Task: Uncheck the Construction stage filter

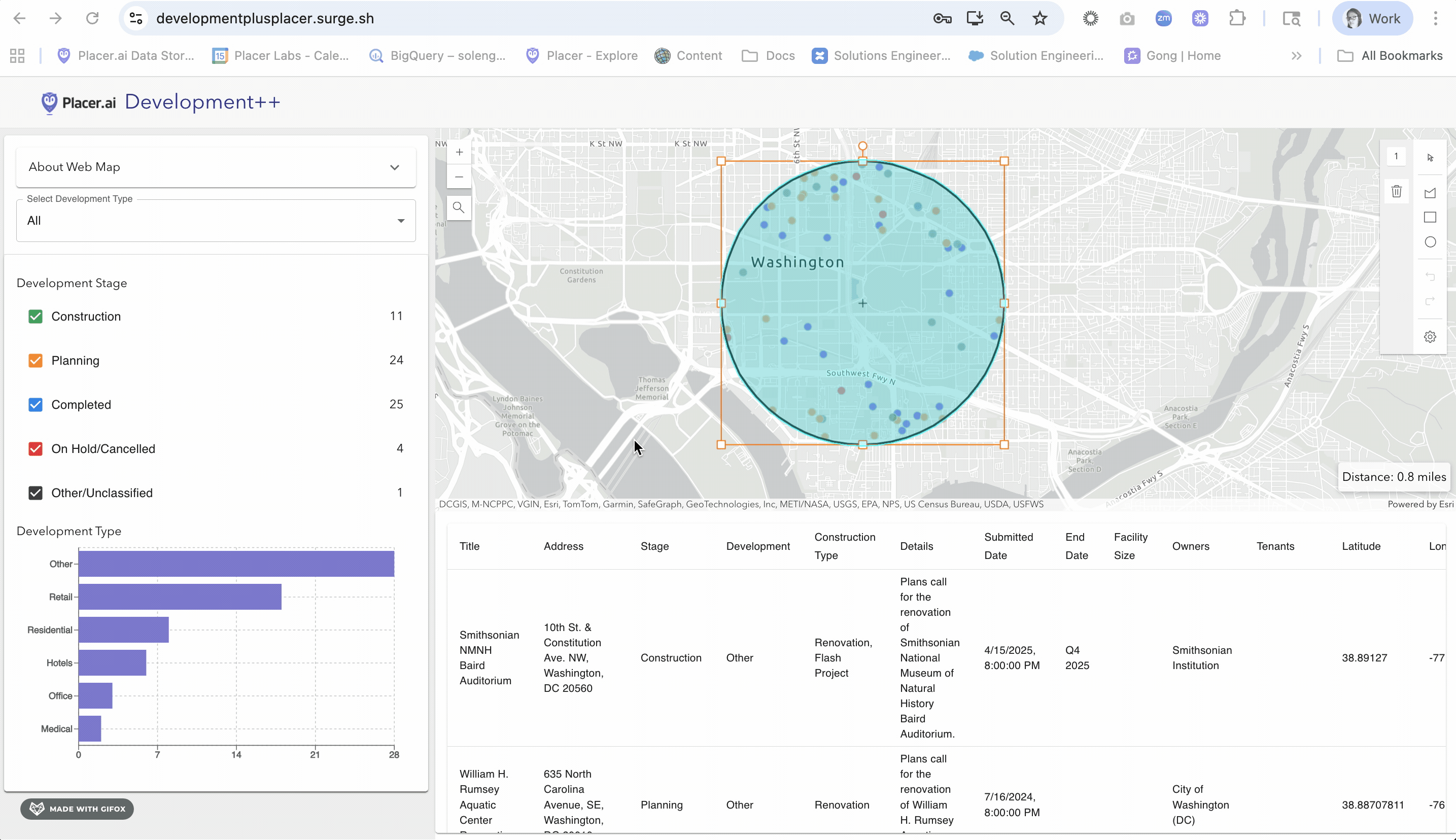Action: 35,316
